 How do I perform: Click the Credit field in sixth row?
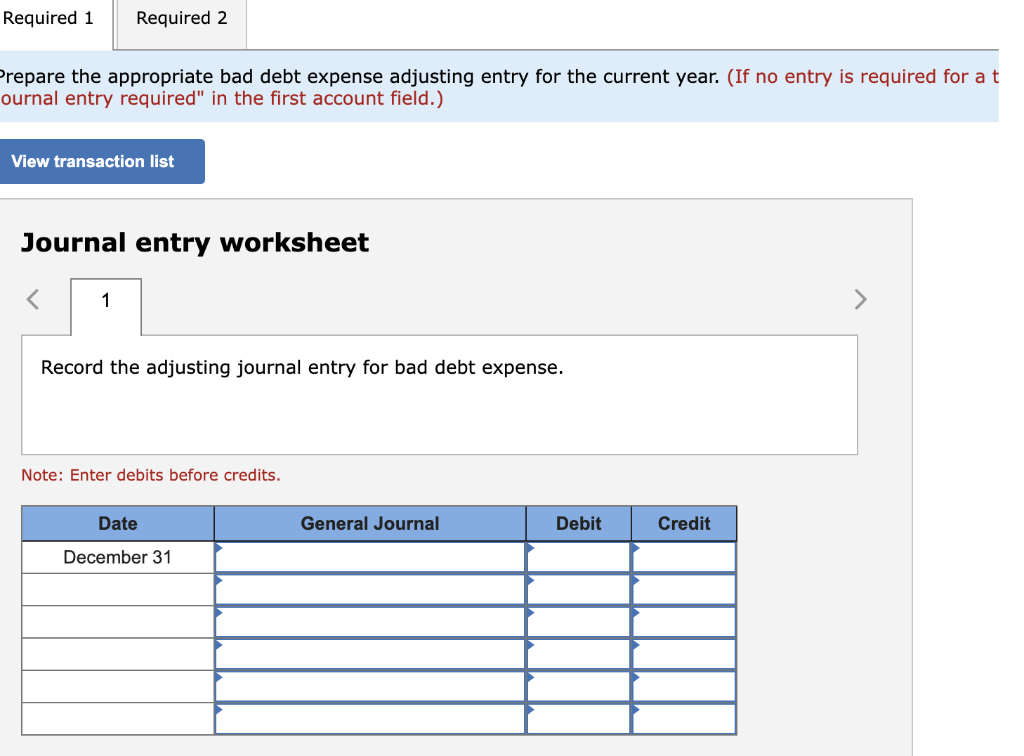point(684,719)
